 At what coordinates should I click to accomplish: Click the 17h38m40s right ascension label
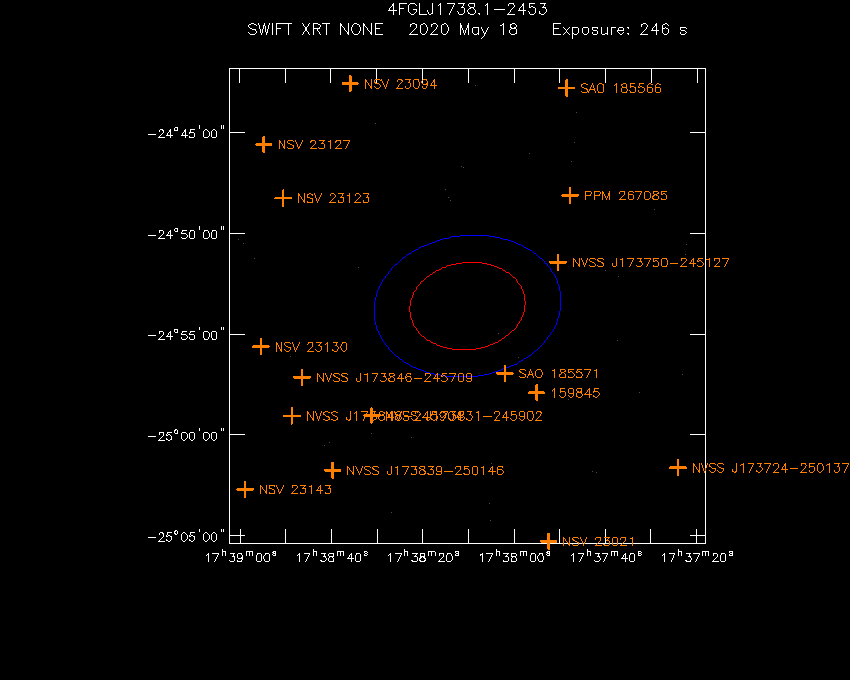[332, 557]
